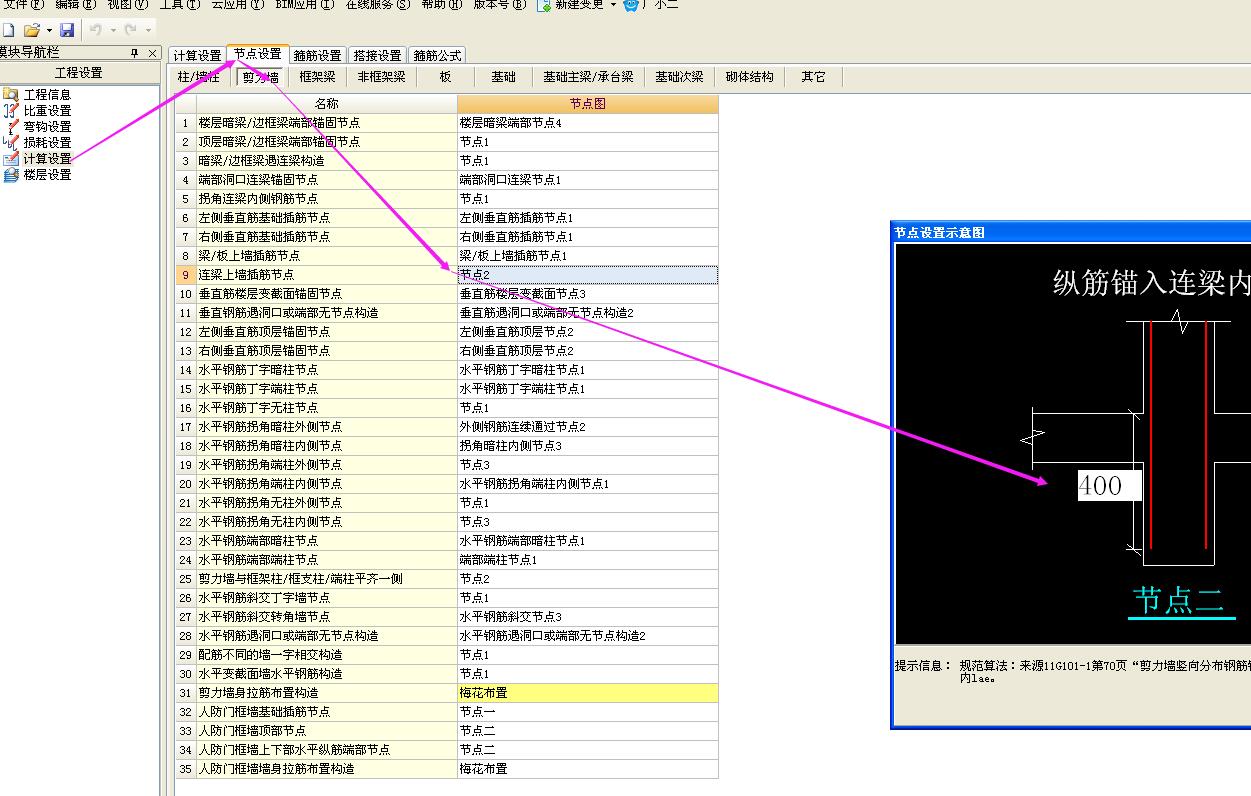Switch to the 箍筋设置 tab
The image size is (1251, 796).
[x=318, y=56]
